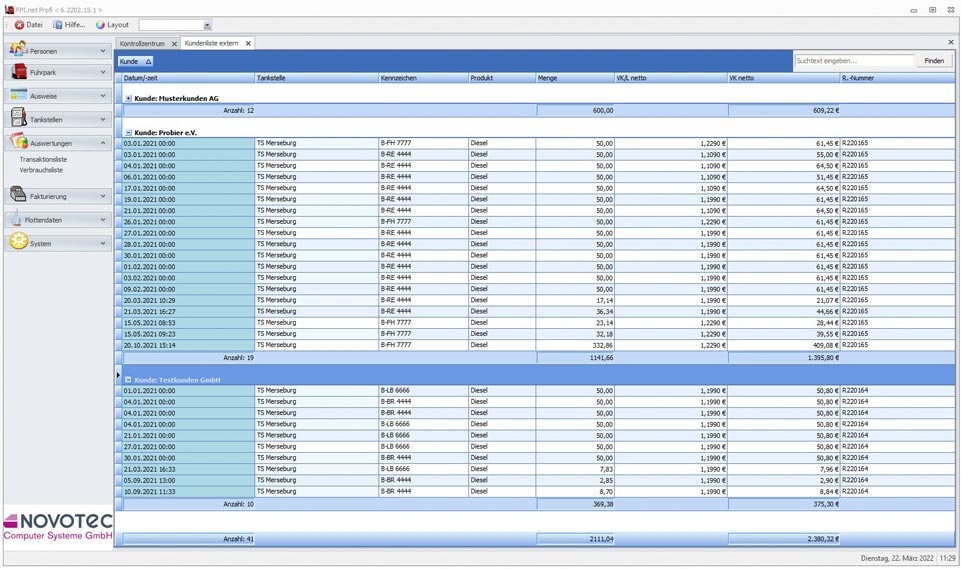The image size is (962, 569).
Task: Collapse the Auswertungen sidebar section
Action: pyautogui.click(x=103, y=143)
